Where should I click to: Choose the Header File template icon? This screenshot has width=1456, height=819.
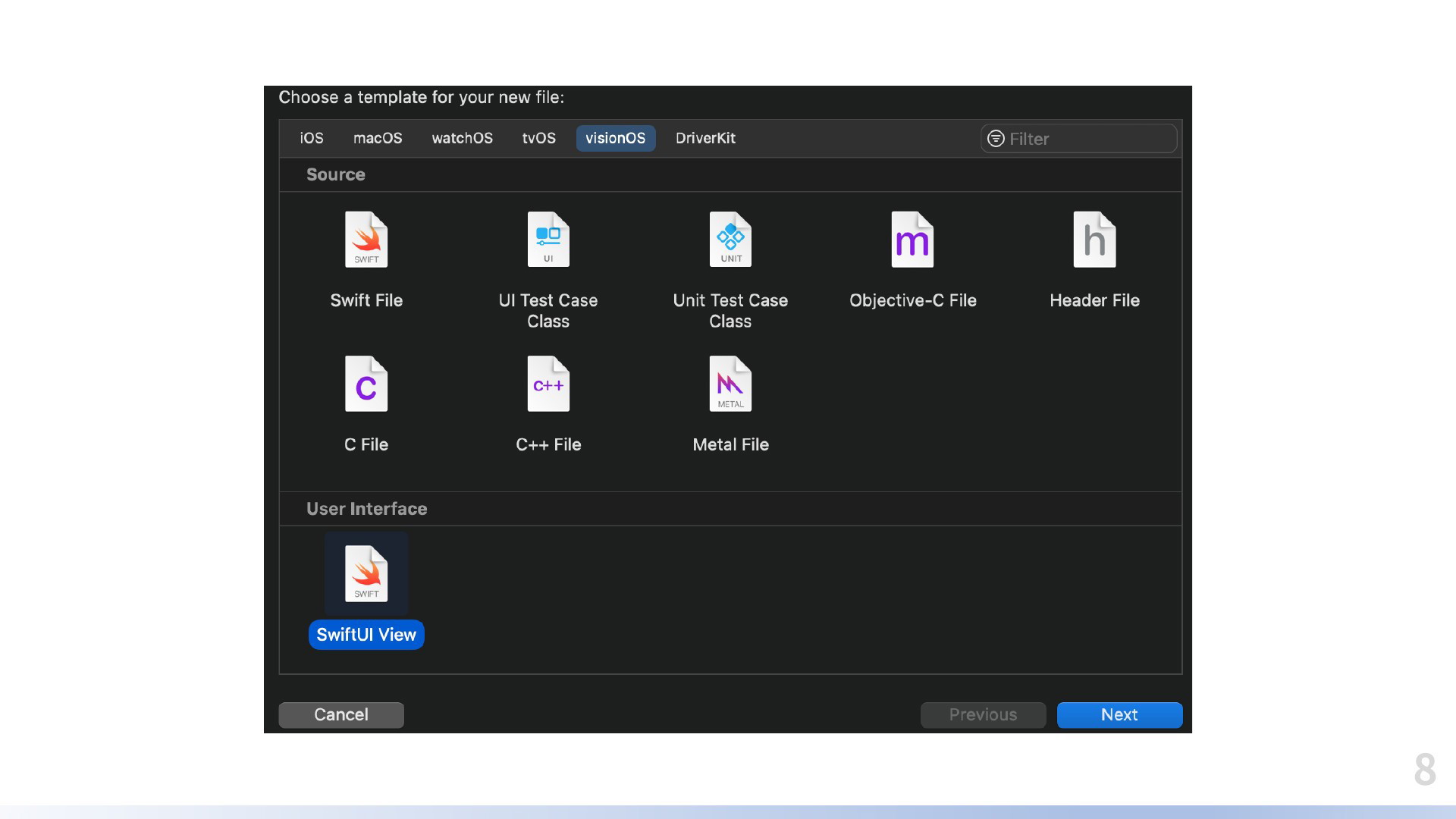tap(1094, 240)
